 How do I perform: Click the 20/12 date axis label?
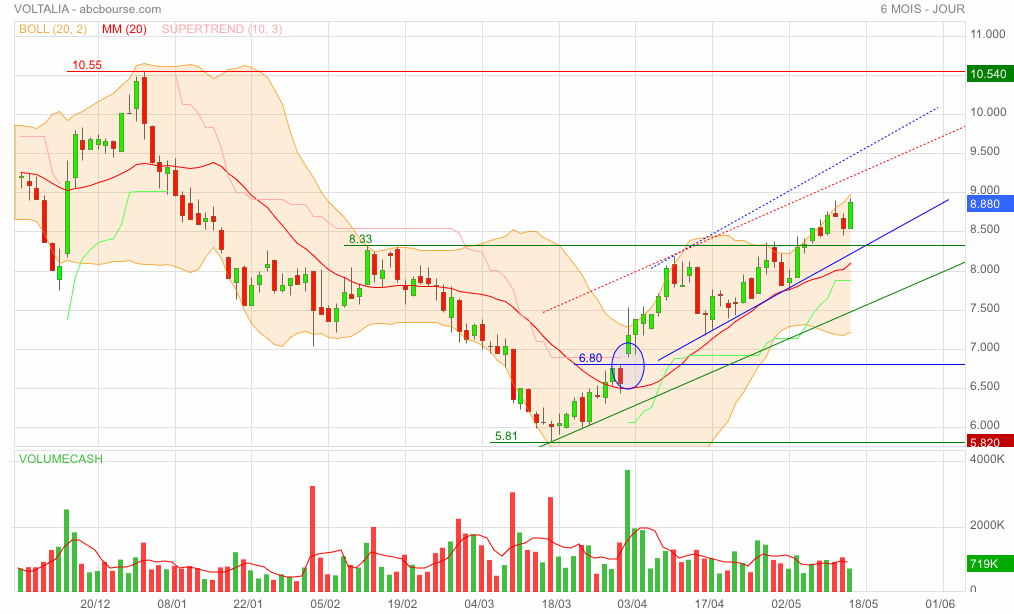[95, 604]
